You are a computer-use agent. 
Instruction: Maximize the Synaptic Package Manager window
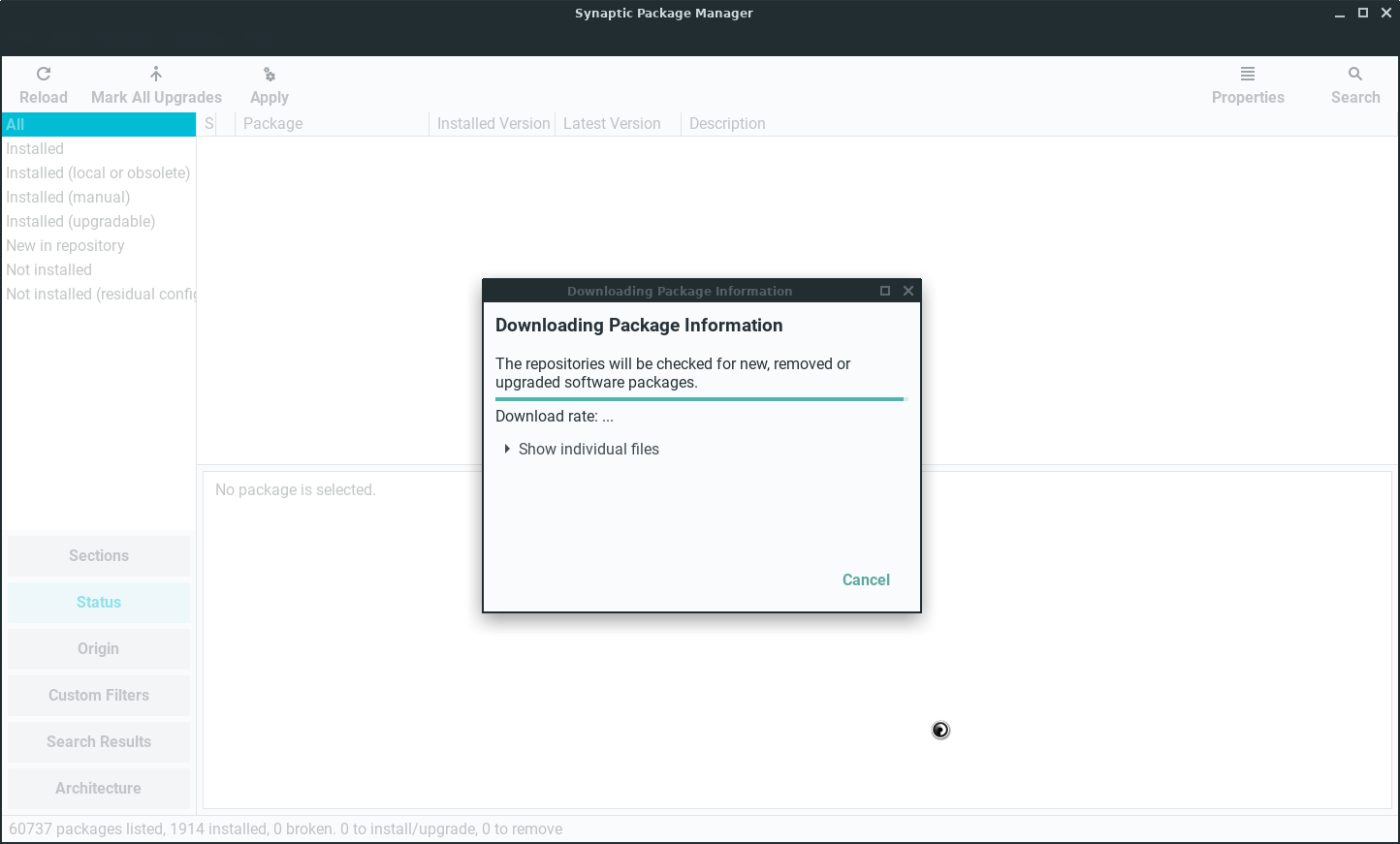[x=1363, y=14]
